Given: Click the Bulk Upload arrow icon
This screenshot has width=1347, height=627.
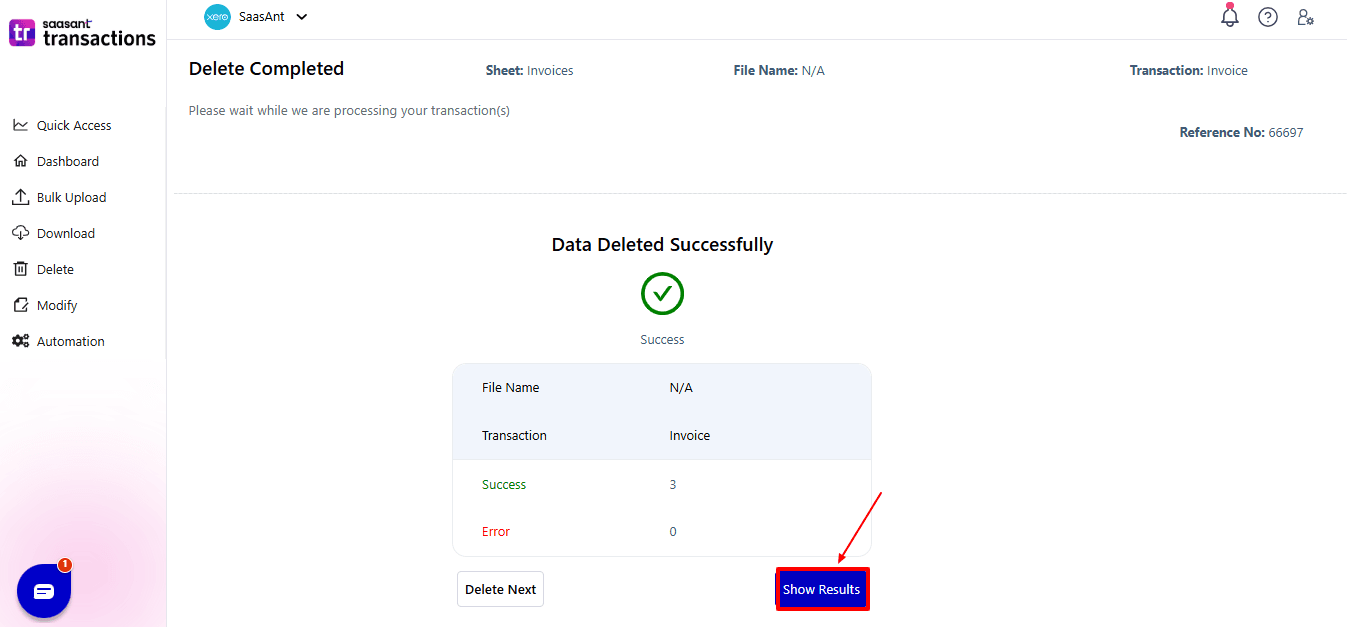Looking at the screenshot, I should coord(20,197).
